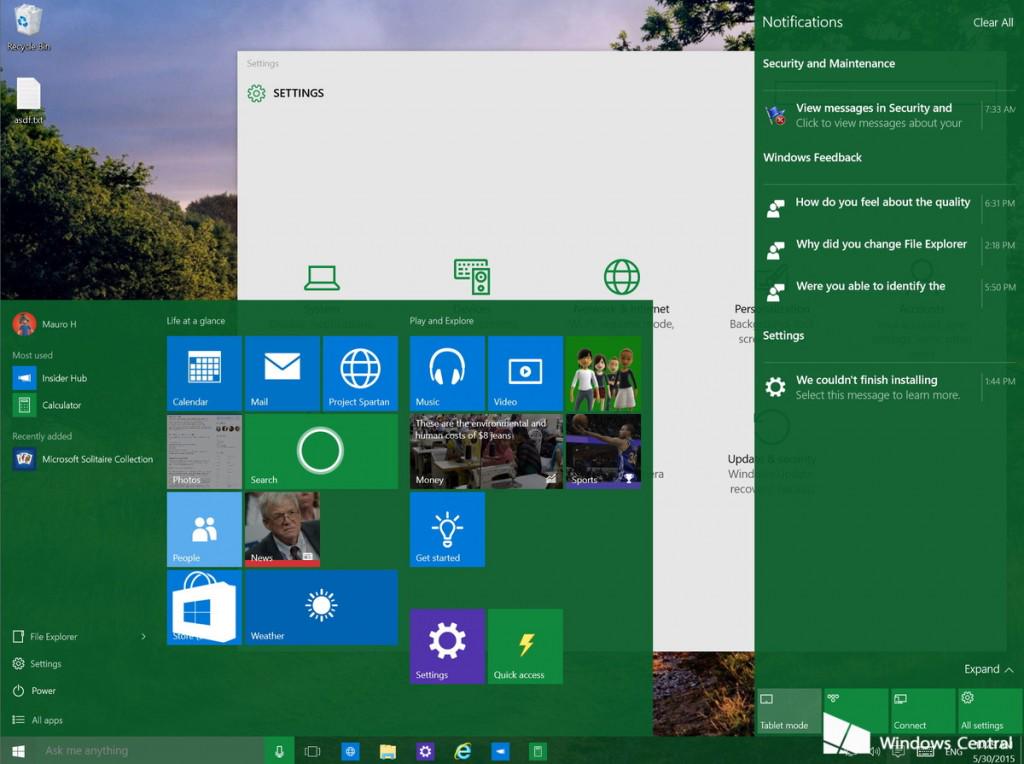The width and height of the screenshot is (1024, 764).
Task: Clear All notifications
Action: [x=993, y=22]
